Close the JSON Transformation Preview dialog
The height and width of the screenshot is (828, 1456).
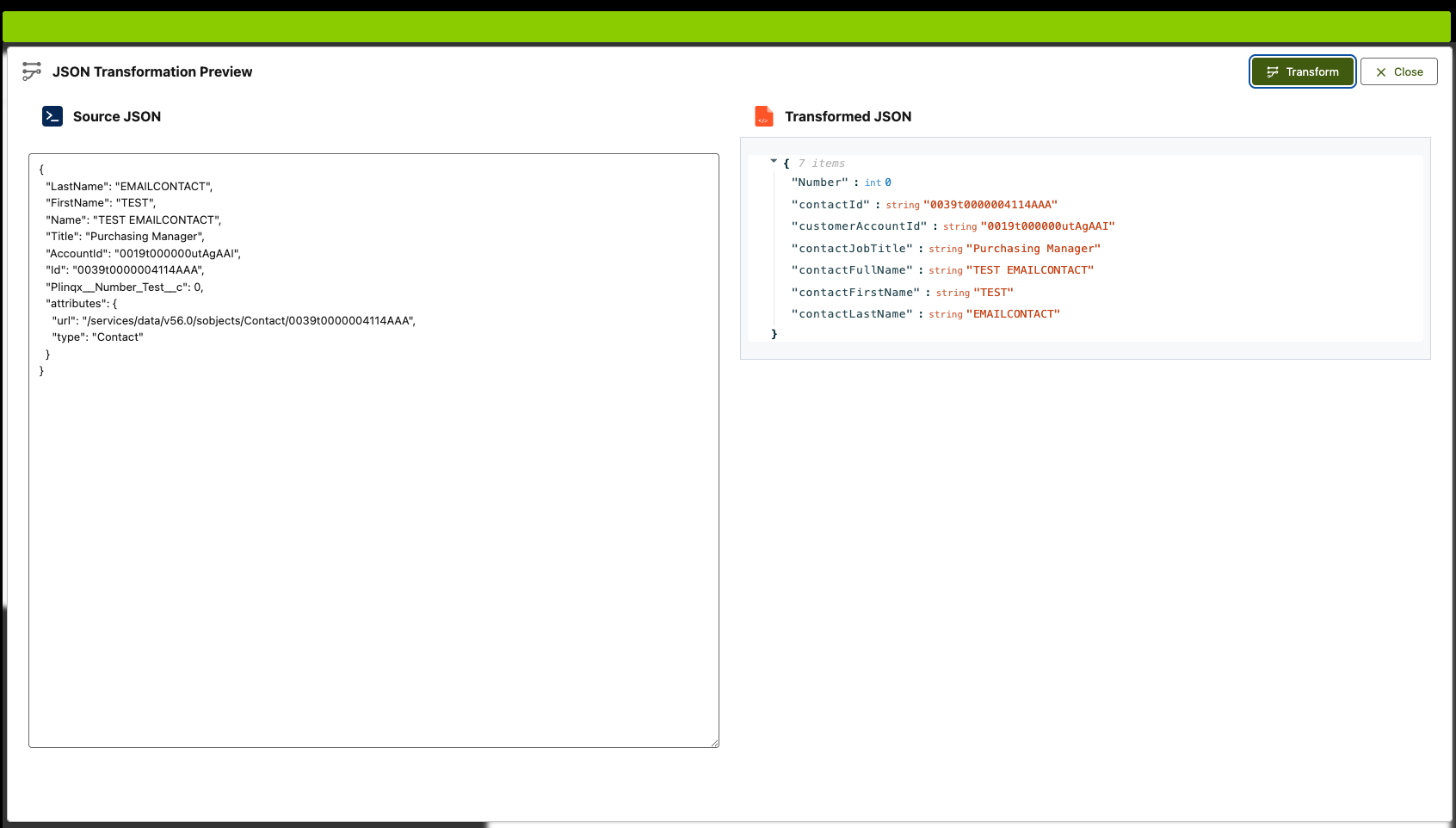[1398, 71]
